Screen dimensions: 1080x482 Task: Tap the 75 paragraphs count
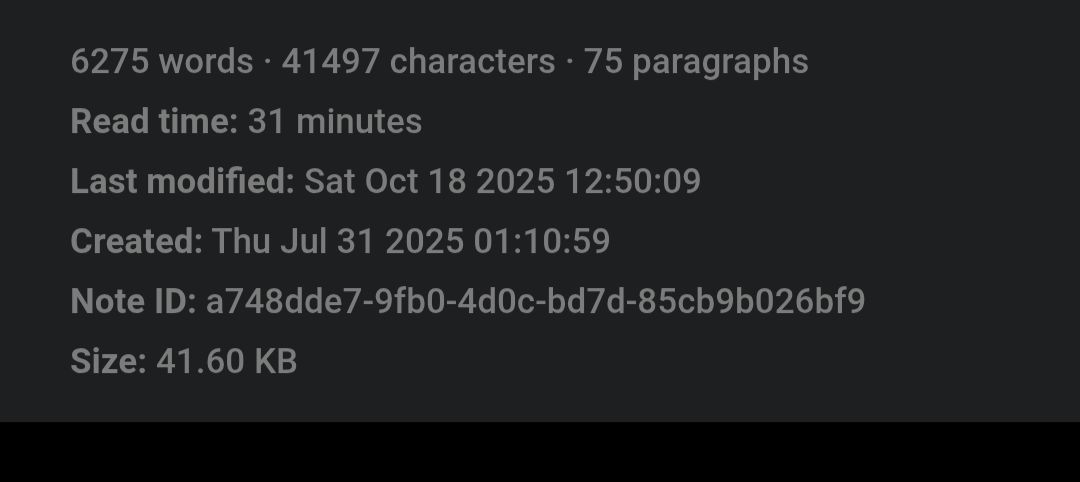pos(696,61)
